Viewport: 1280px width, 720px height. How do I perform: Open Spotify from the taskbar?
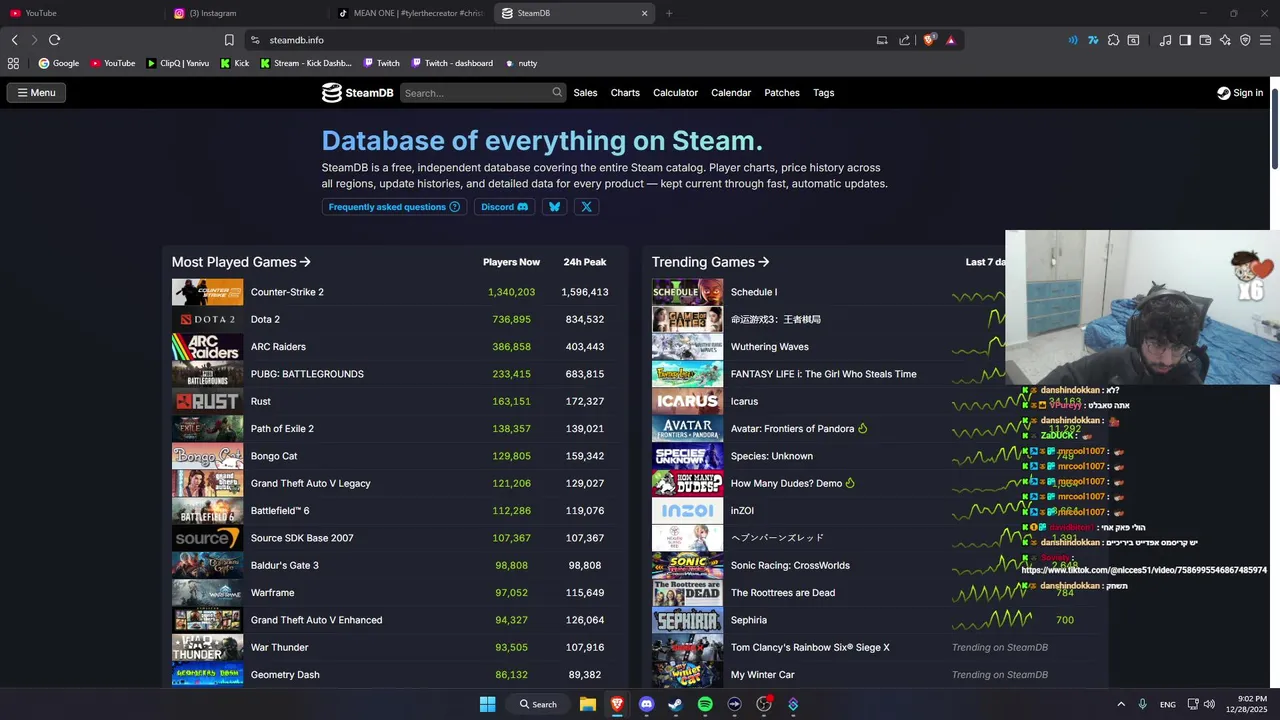pyautogui.click(x=705, y=704)
